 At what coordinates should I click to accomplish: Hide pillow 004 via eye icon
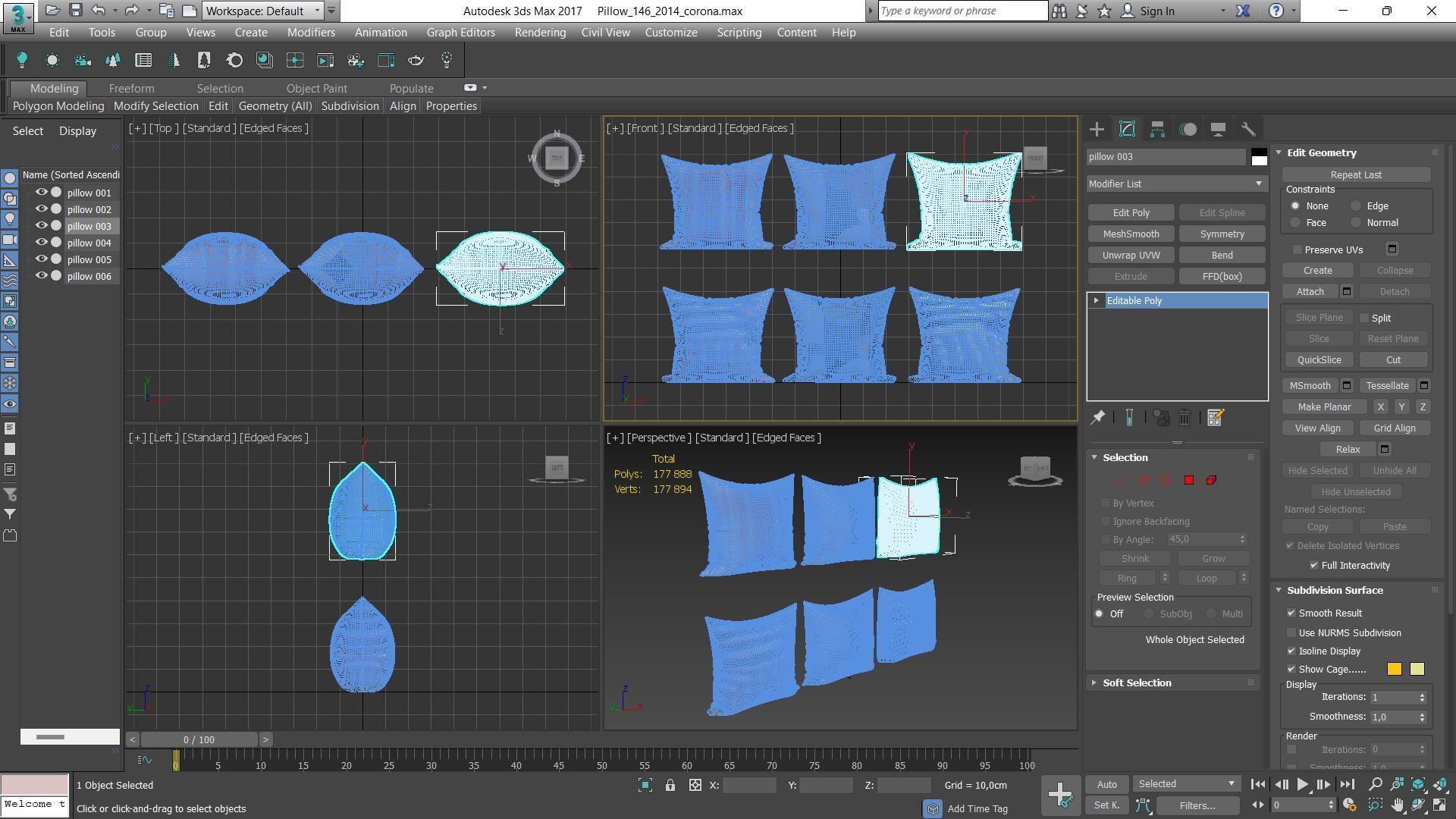tap(42, 243)
